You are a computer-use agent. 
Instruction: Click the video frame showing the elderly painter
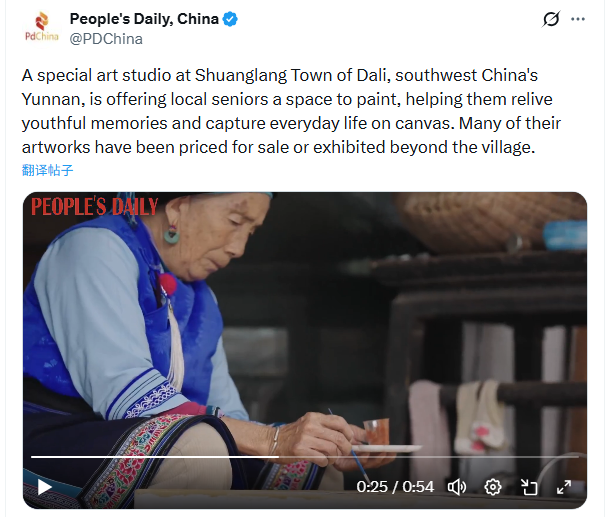305,329
